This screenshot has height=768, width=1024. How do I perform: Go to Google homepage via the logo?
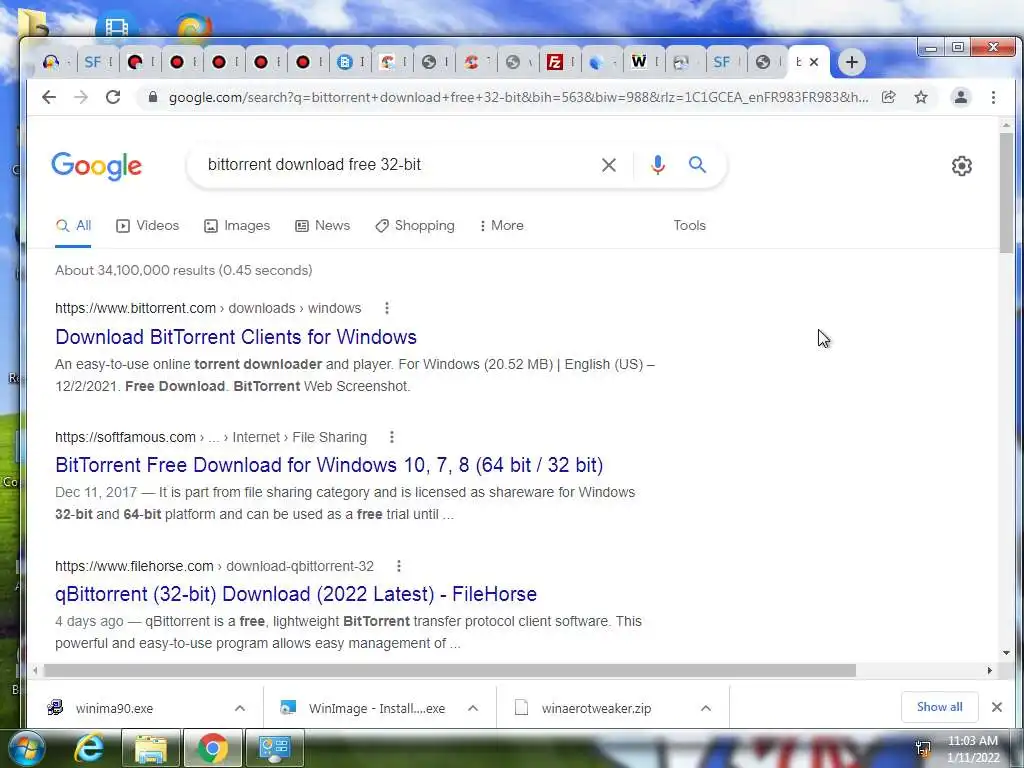97,166
